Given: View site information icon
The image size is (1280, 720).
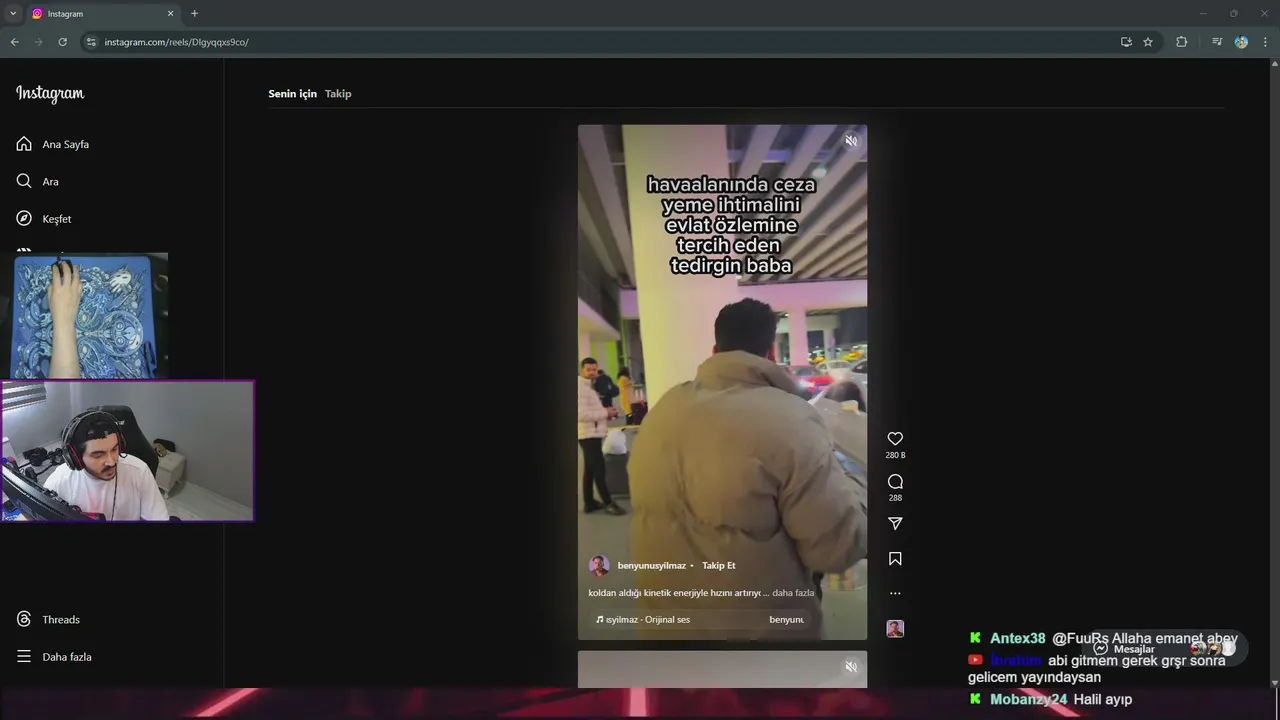Looking at the screenshot, I should pos(91,42).
